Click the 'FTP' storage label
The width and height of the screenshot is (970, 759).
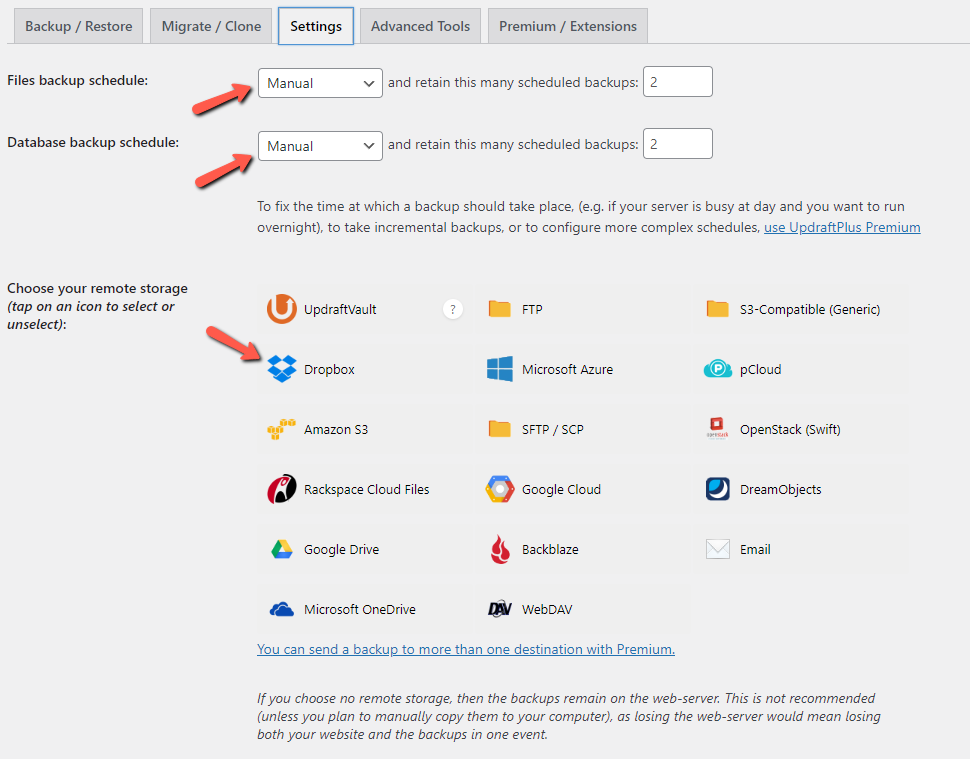[532, 309]
